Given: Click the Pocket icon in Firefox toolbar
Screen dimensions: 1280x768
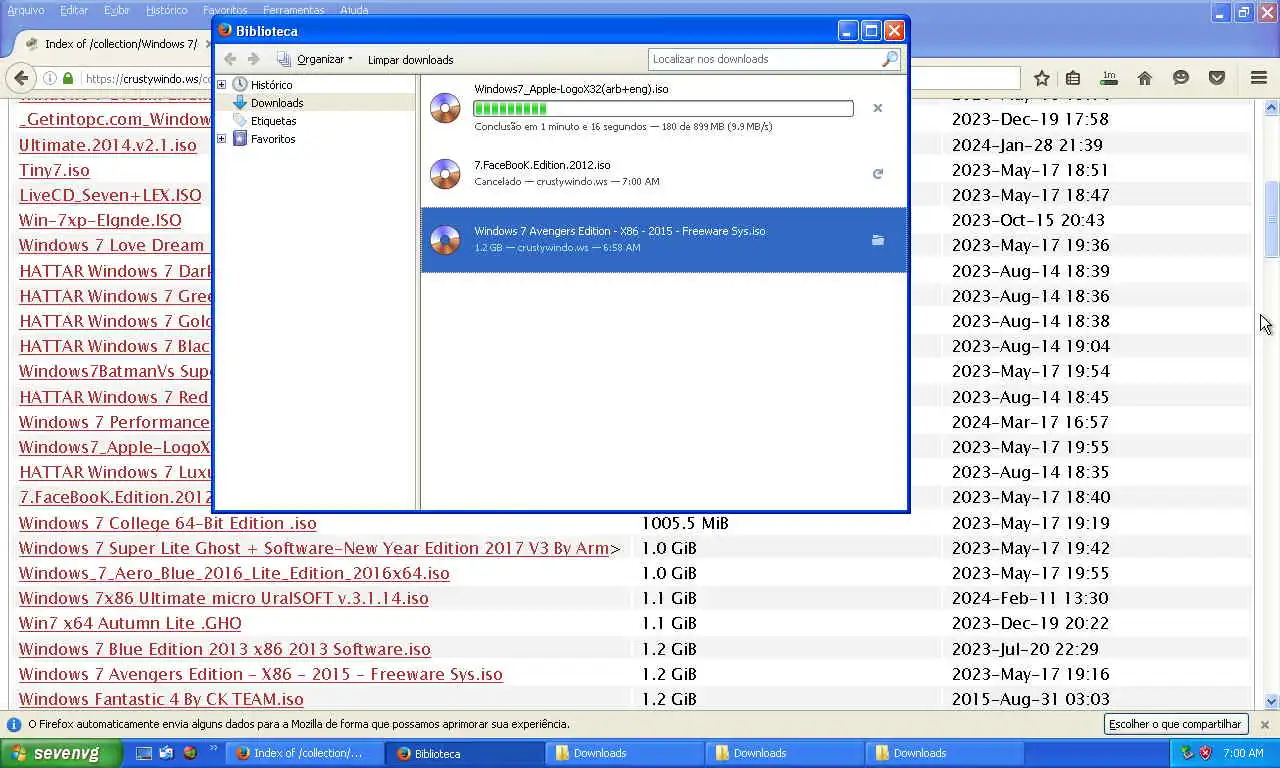Looking at the screenshot, I should [1217, 78].
